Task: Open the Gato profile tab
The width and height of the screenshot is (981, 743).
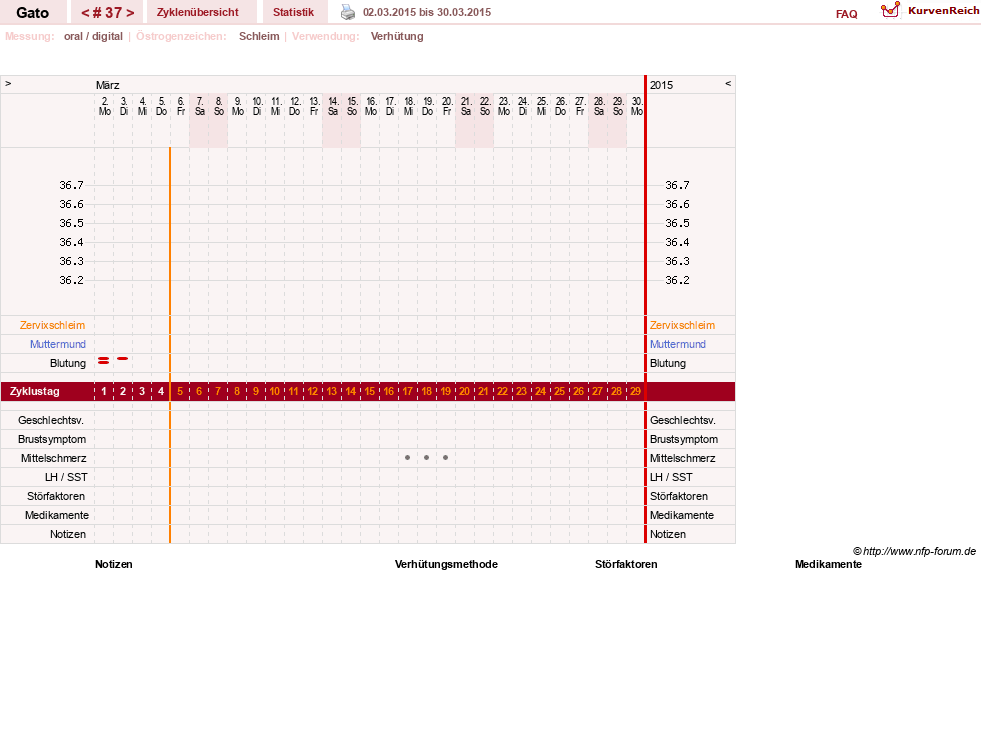Action: click(33, 13)
